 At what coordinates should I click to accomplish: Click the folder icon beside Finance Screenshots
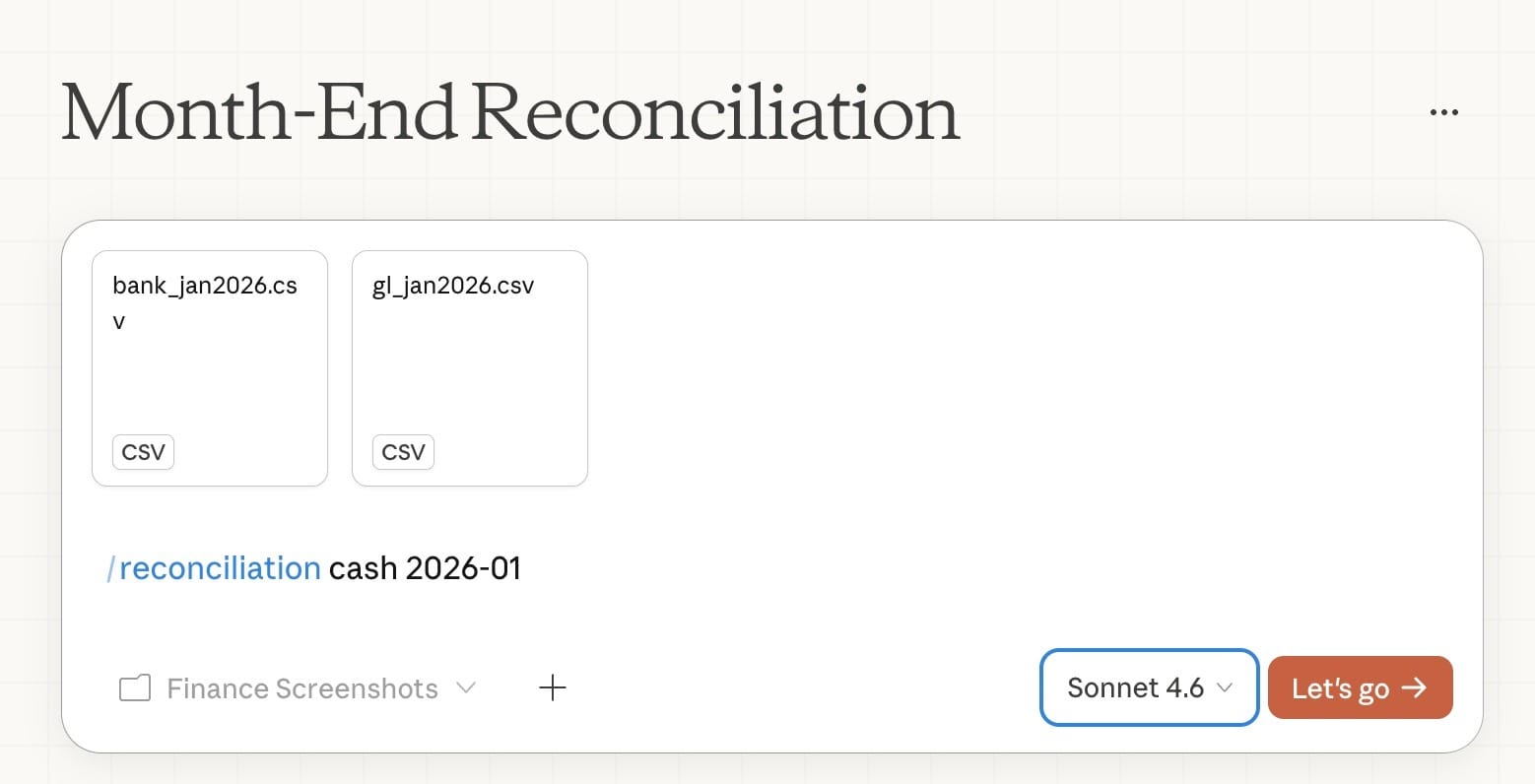[x=134, y=687]
